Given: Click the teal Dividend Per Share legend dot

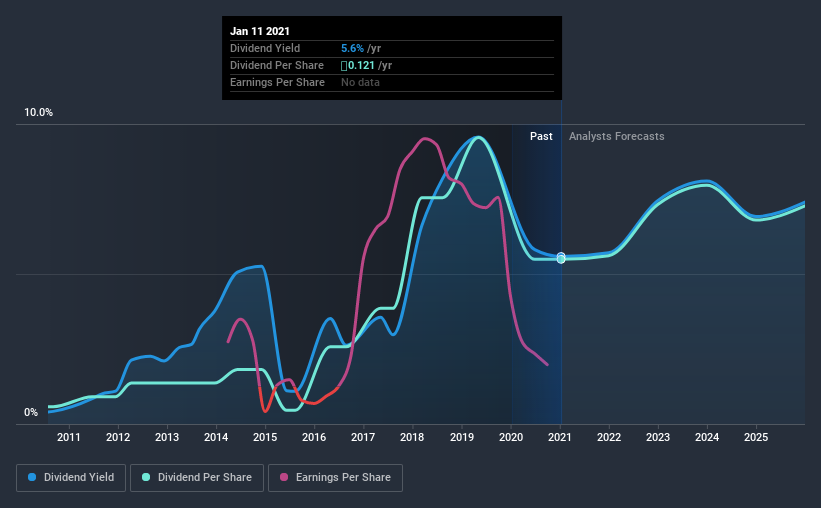Looking at the screenshot, I should tap(146, 477).
